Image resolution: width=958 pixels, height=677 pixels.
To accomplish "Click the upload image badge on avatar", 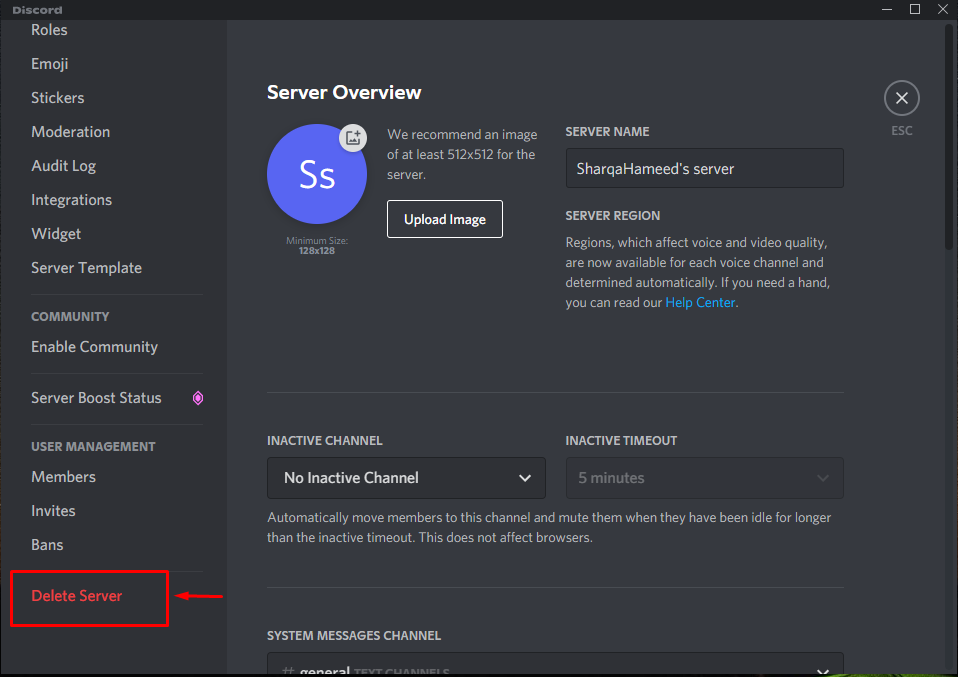I will click(x=352, y=138).
